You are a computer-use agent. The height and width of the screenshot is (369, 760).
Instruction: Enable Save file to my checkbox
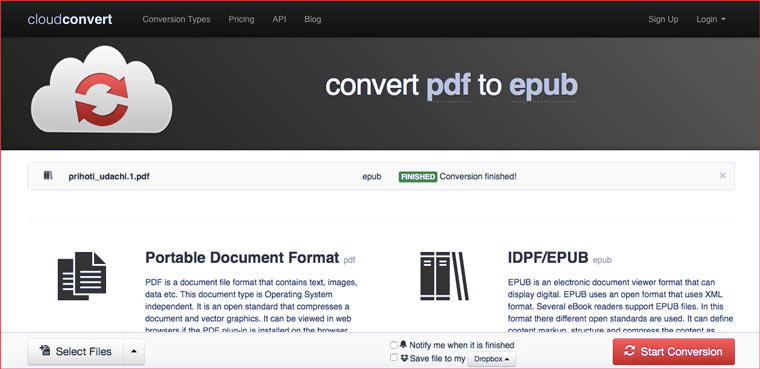pos(394,357)
